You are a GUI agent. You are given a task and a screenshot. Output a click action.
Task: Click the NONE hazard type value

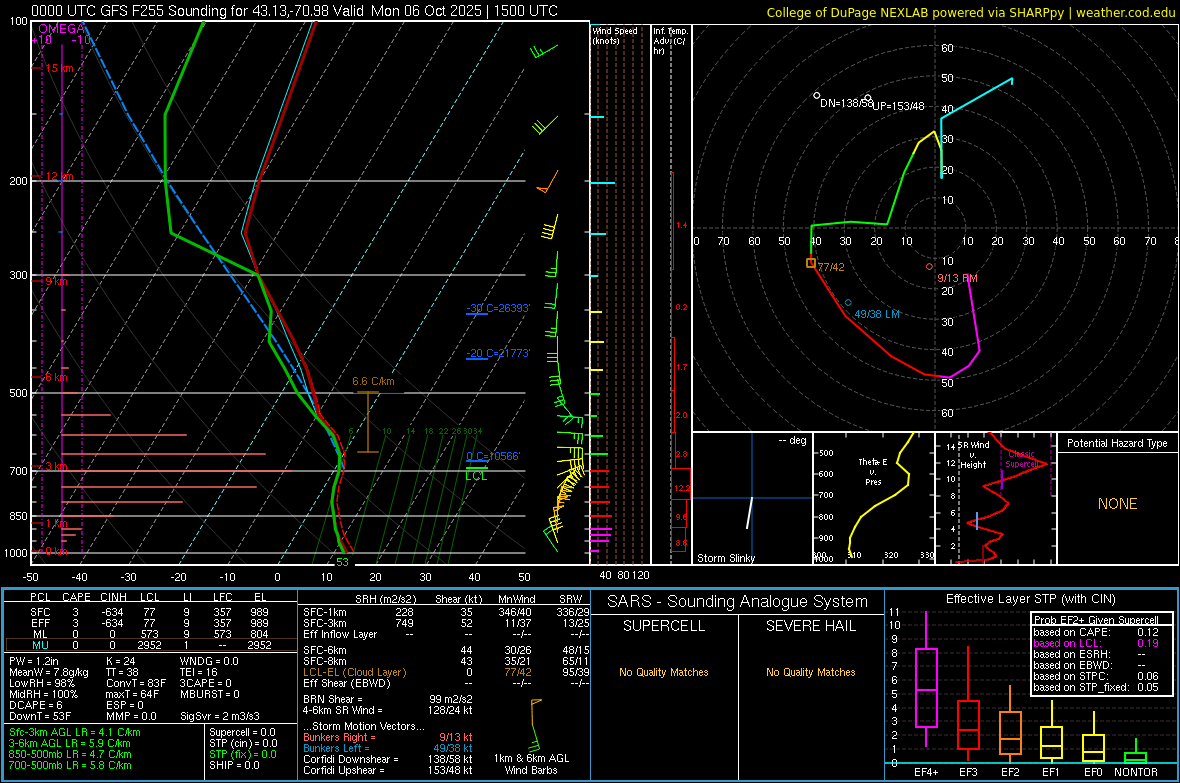click(1118, 504)
